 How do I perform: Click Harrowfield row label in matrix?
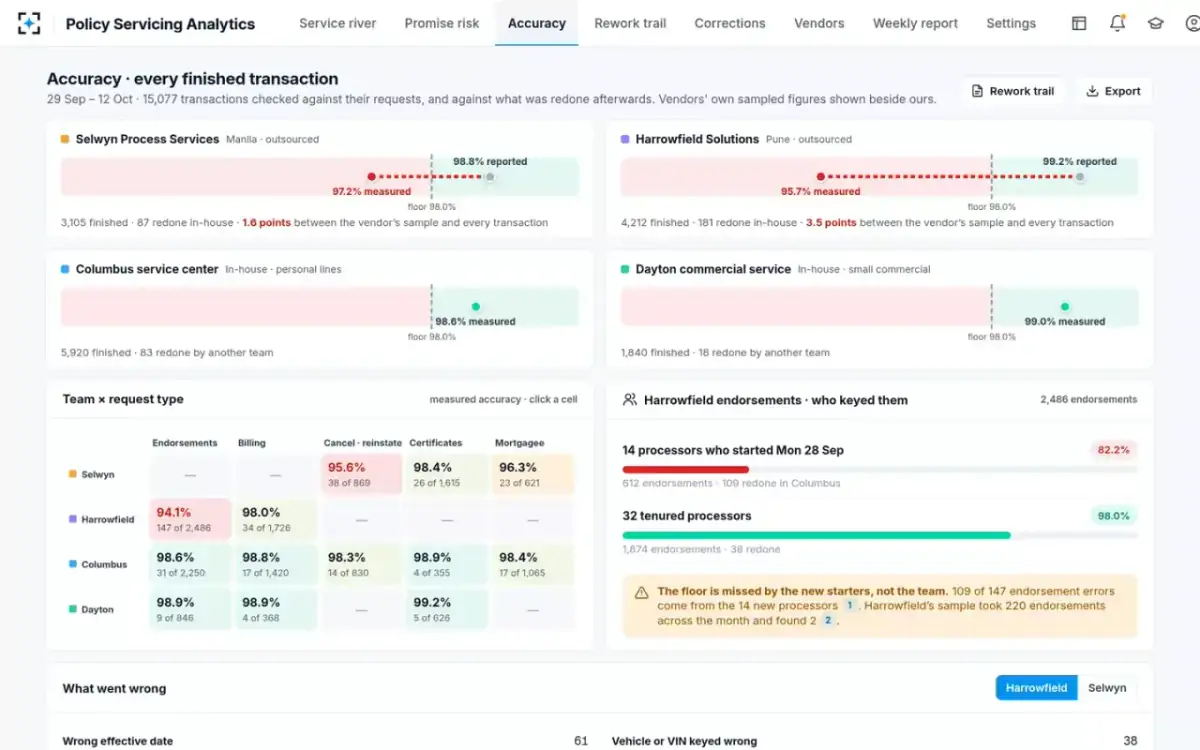[101, 520]
